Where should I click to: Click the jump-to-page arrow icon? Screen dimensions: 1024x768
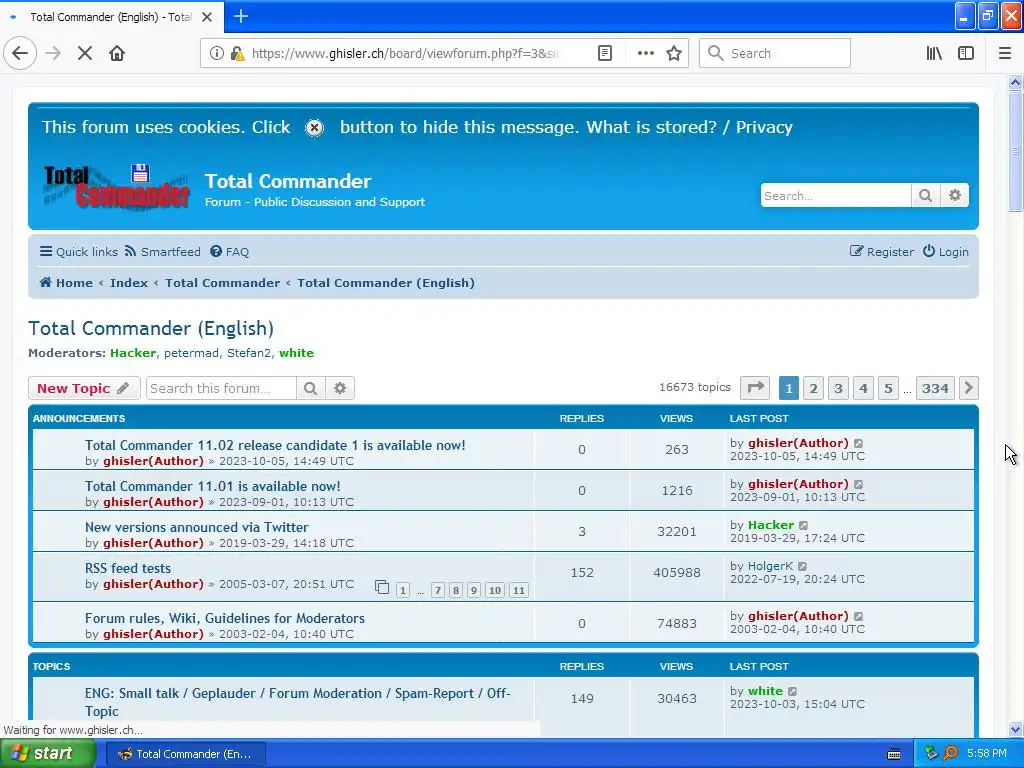[755, 389]
